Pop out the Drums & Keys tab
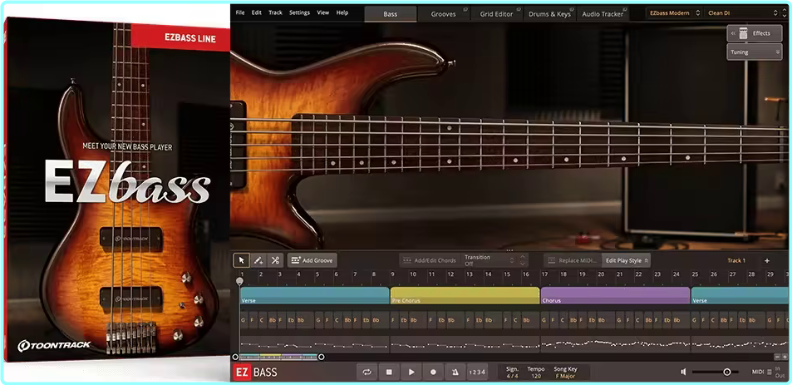The width and height of the screenshot is (792, 385). click(572, 9)
